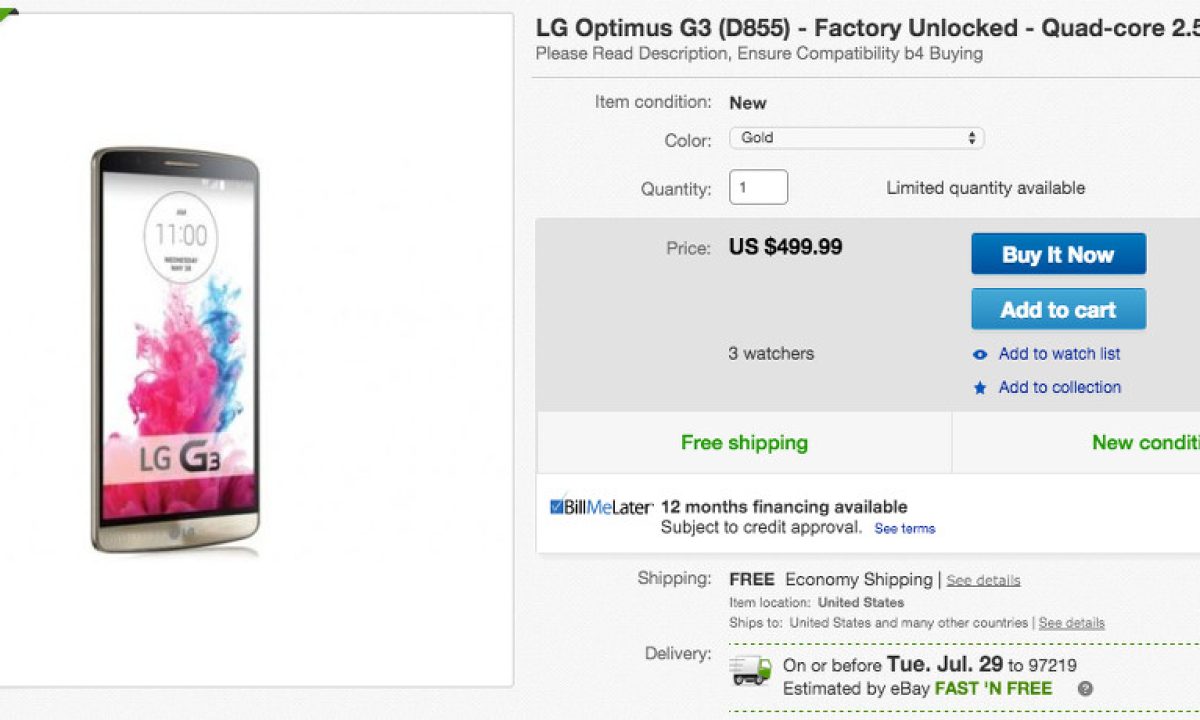
Task: Click the FAST 'N FREE delivery label
Action: [993, 688]
